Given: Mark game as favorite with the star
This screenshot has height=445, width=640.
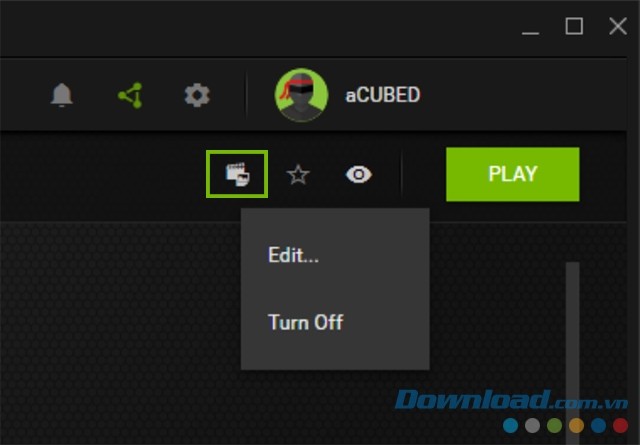Looking at the screenshot, I should (298, 175).
